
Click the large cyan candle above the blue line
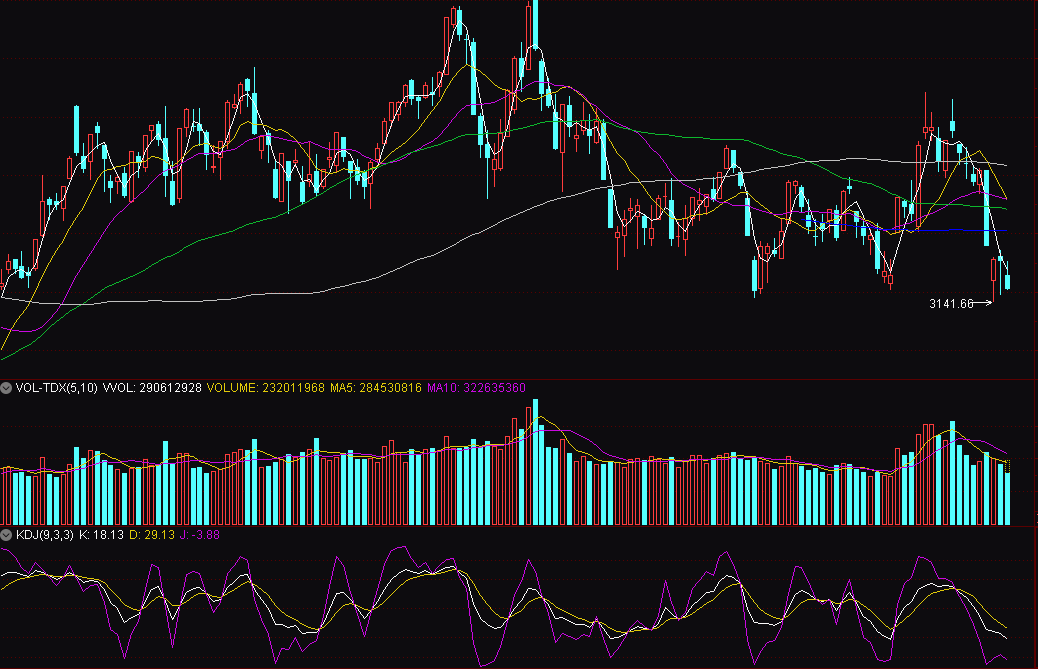tap(986, 200)
